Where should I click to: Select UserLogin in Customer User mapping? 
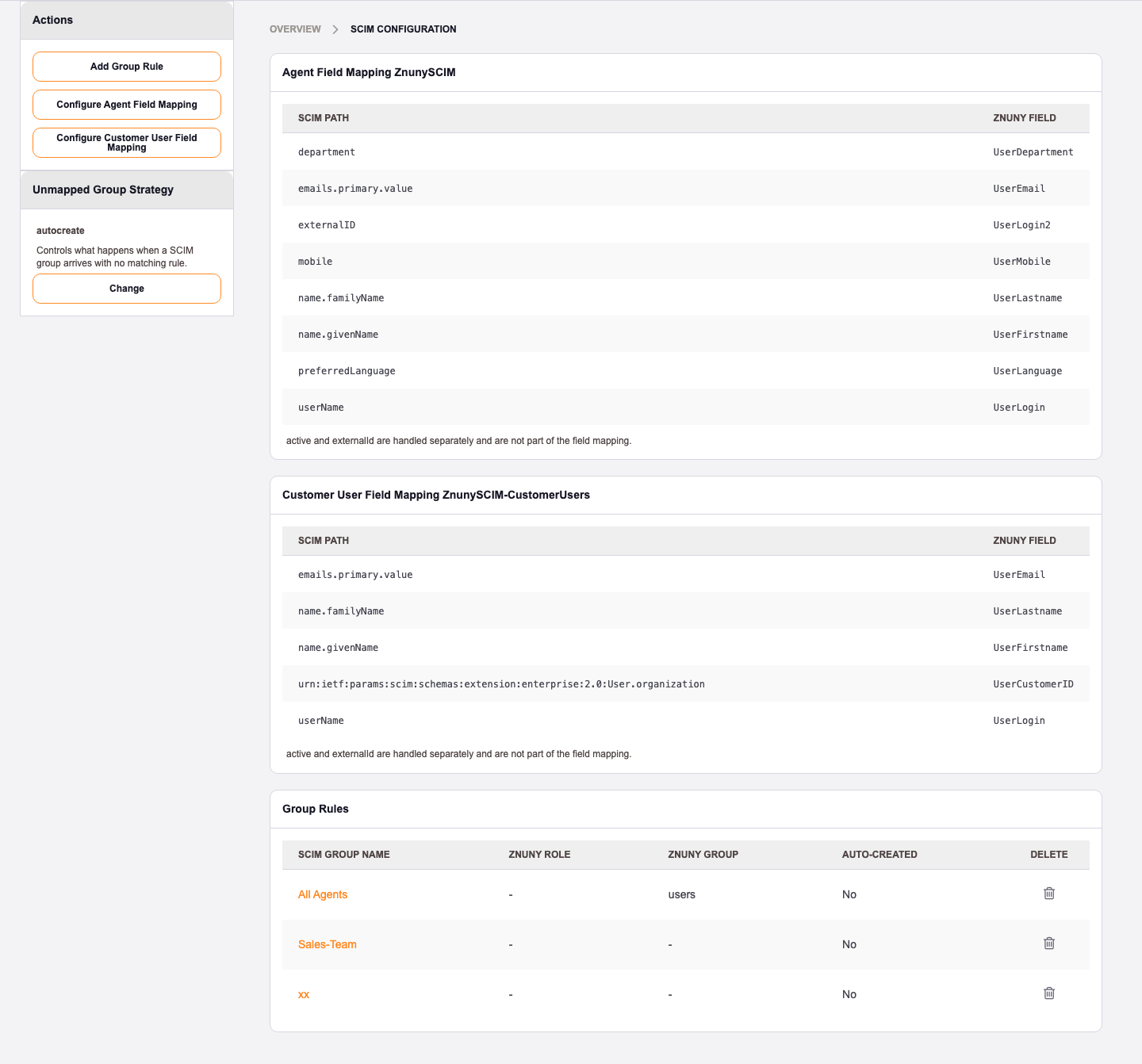1019,721
